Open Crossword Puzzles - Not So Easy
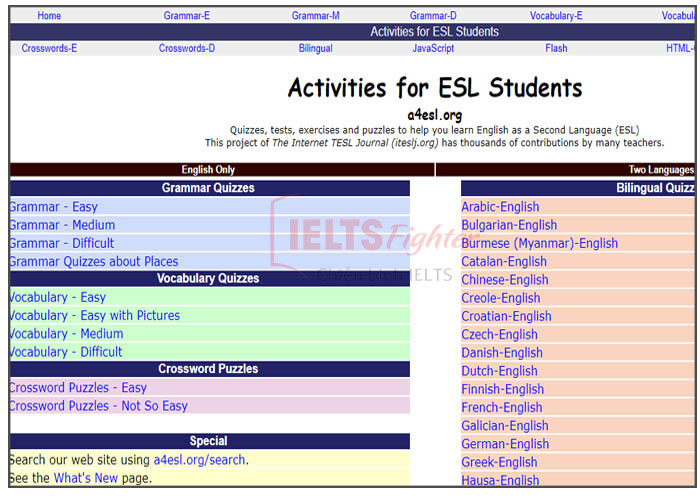Viewport: 700px width, 496px height. [x=98, y=406]
